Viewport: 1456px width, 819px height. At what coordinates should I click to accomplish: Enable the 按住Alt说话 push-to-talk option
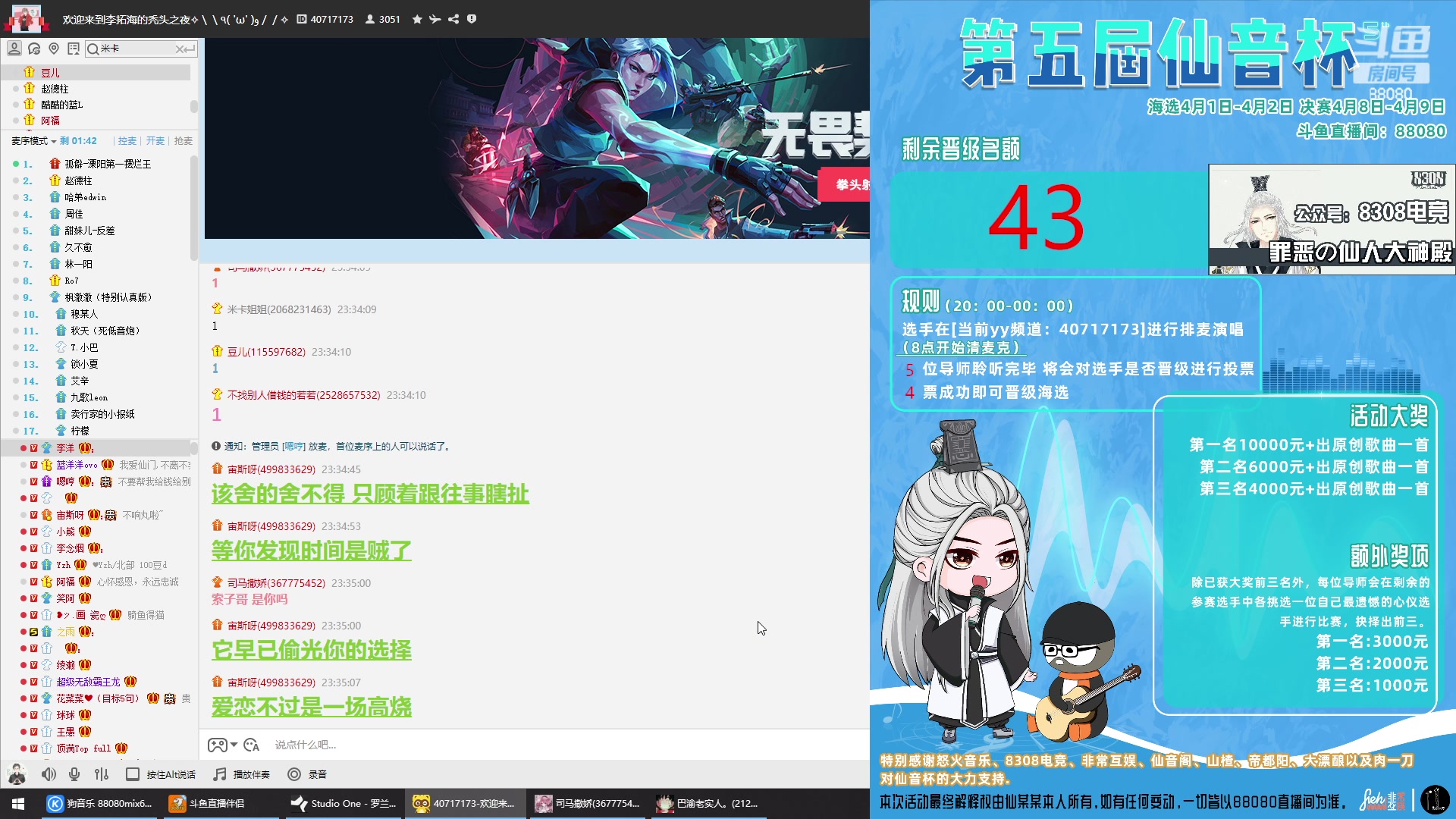168,774
